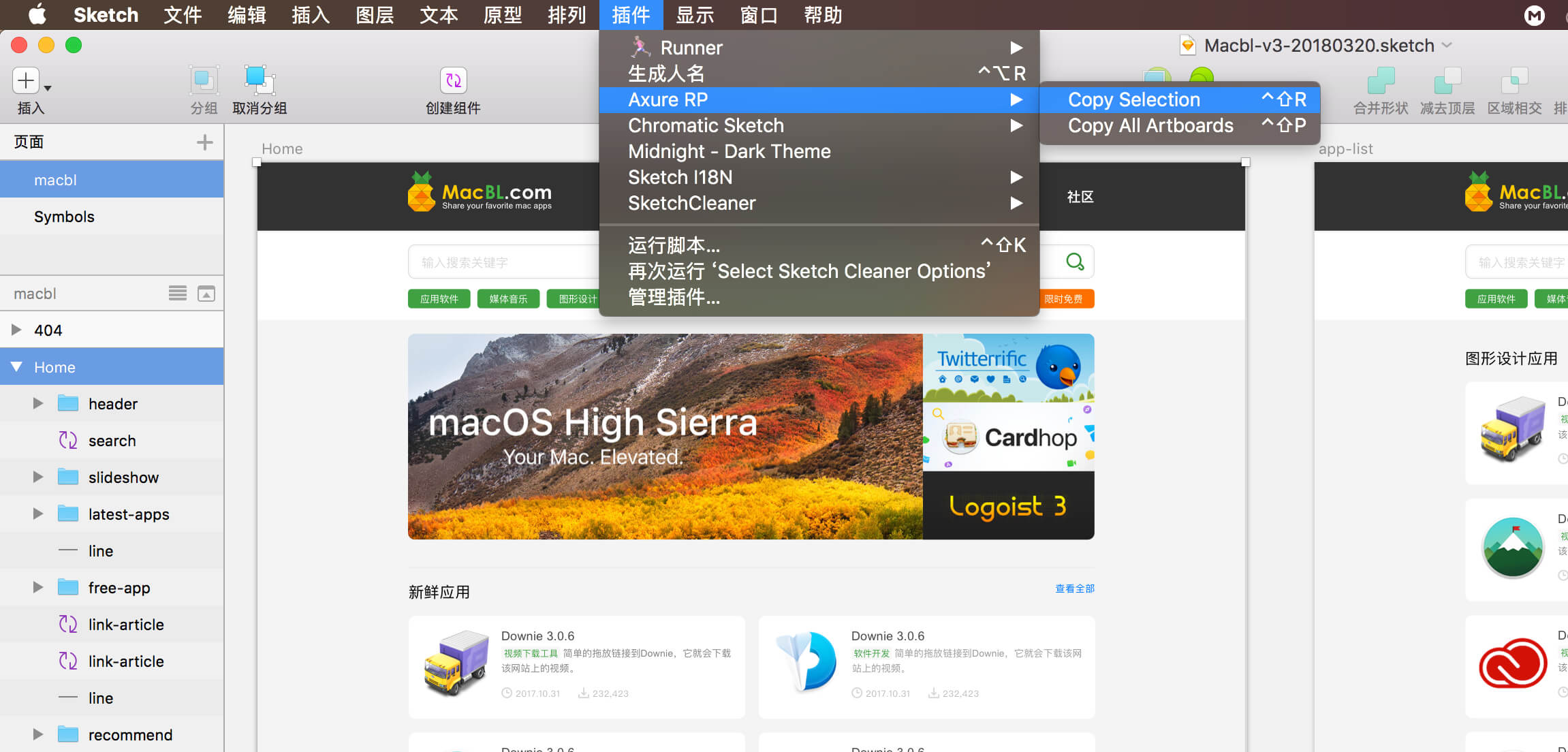Expand the header group

pos(38,403)
